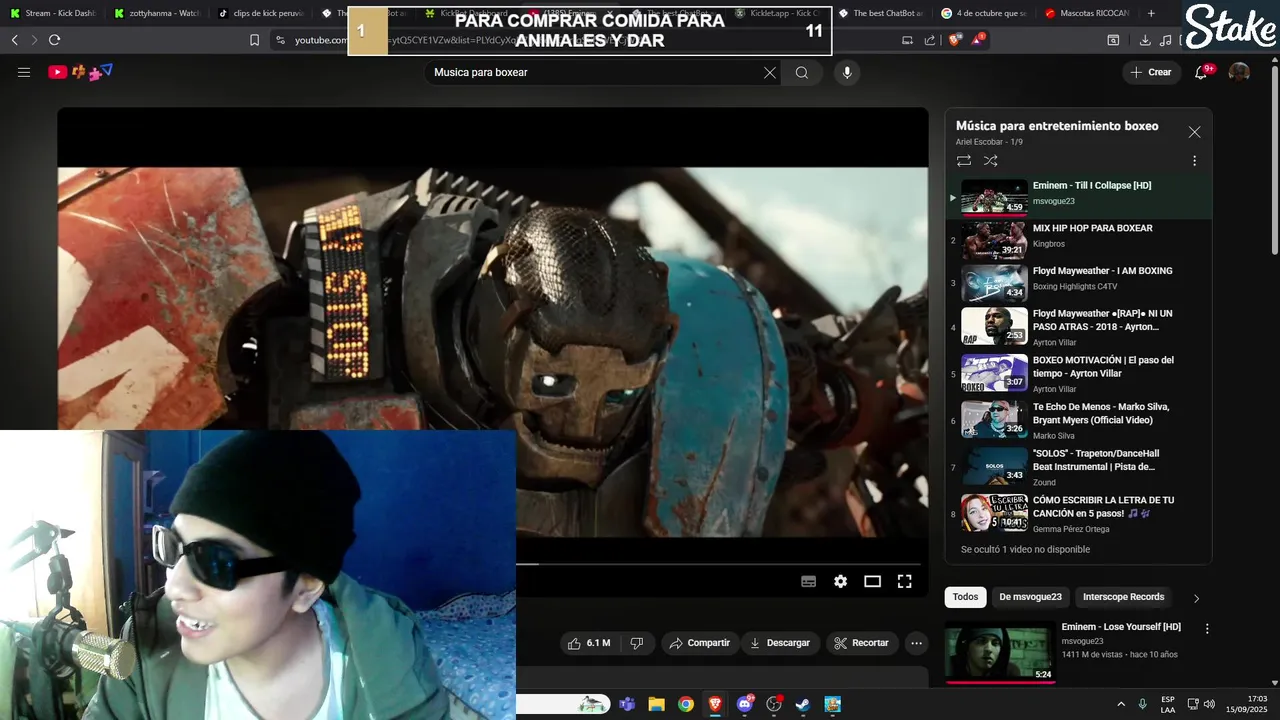Open options for Lose Yourself recommendation

pyautogui.click(x=1207, y=629)
